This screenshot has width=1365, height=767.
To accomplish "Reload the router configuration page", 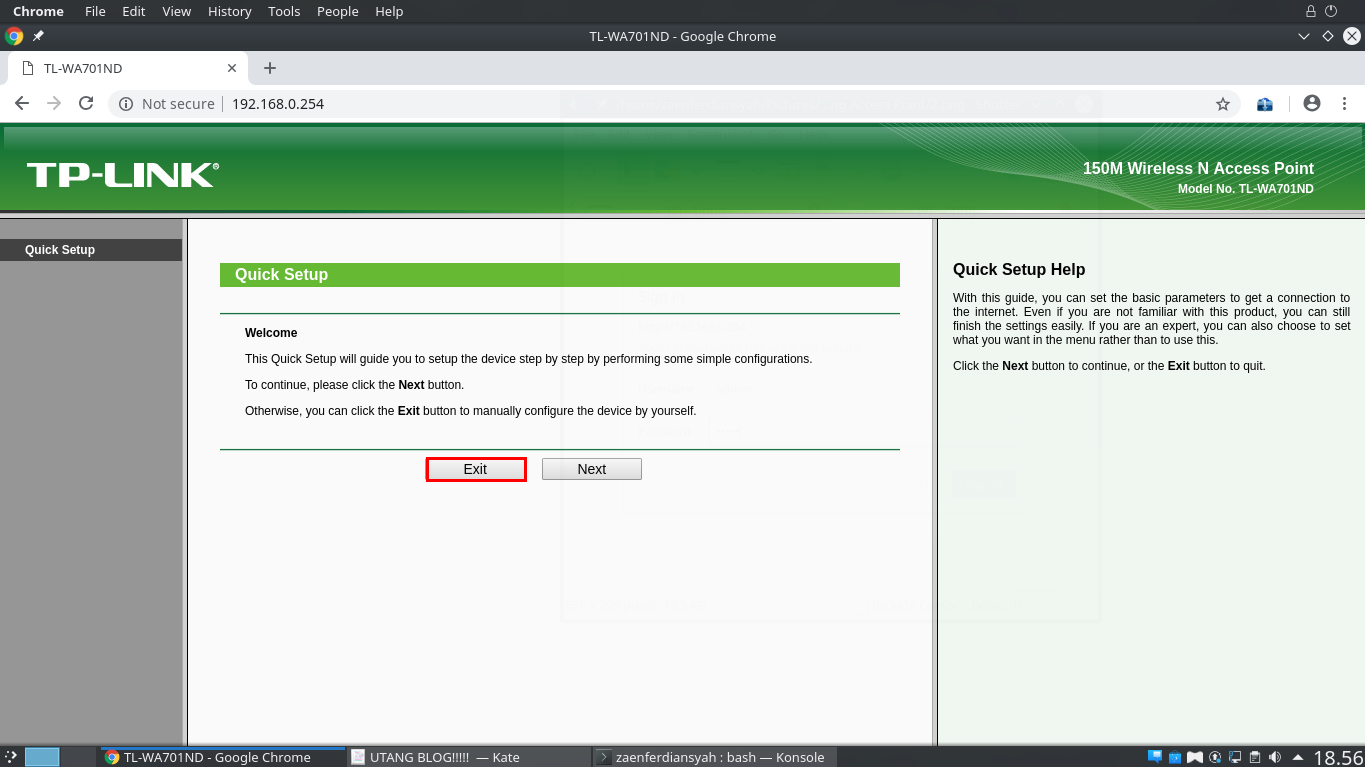I will click(86, 103).
